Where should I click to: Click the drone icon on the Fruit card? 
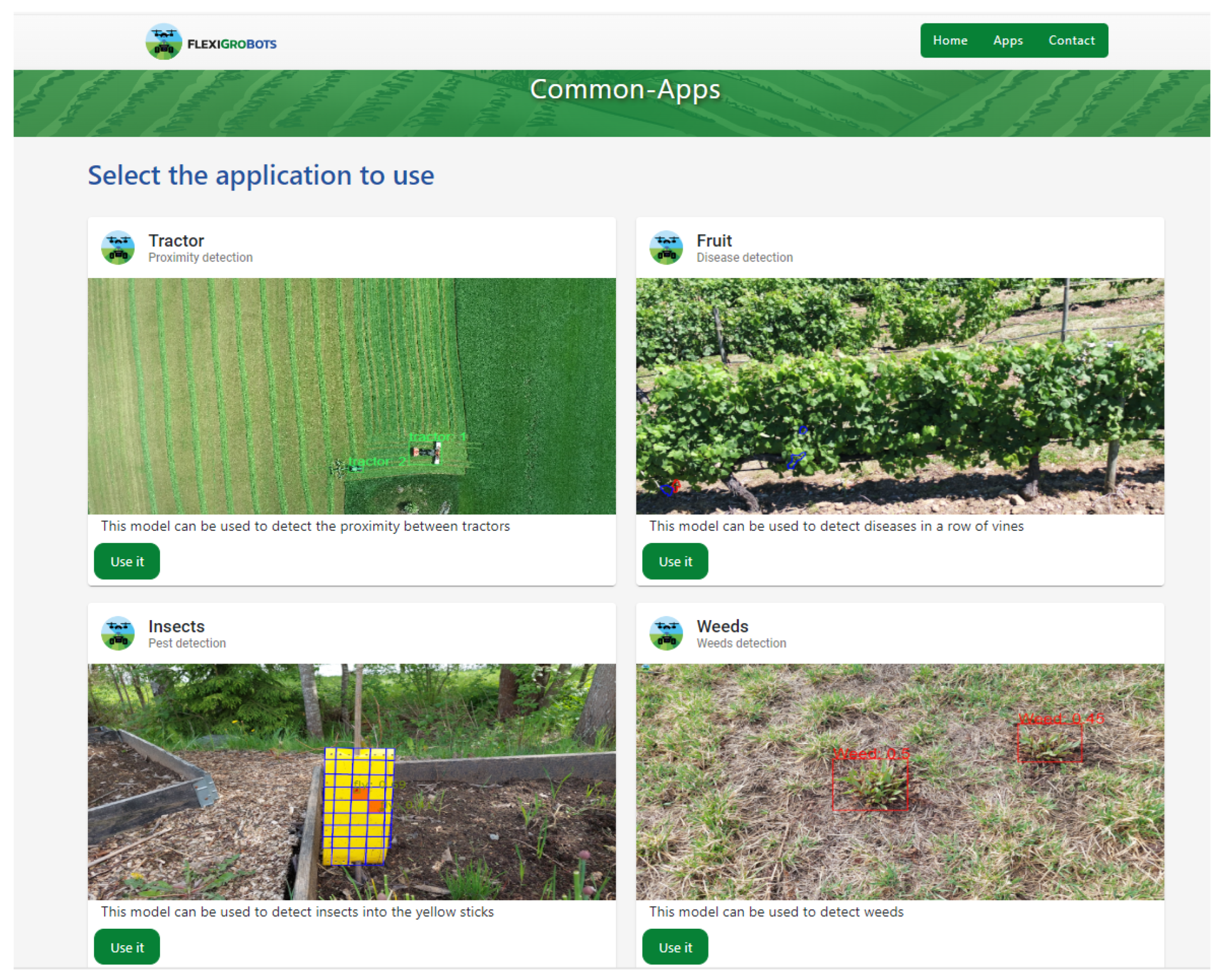click(667, 247)
